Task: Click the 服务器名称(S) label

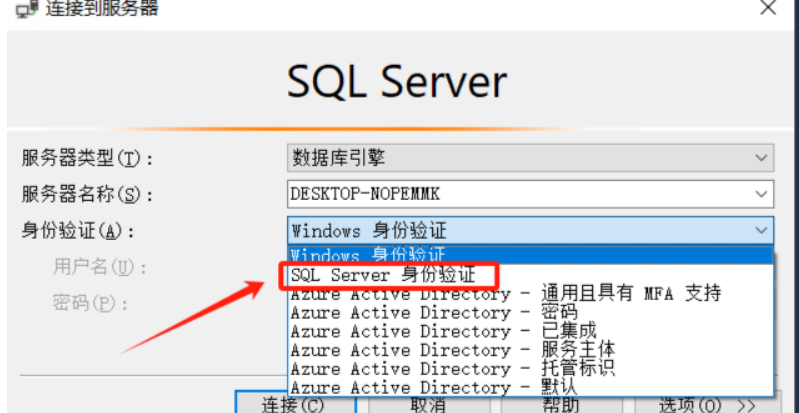Action: pyautogui.click(x=87, y=194)
